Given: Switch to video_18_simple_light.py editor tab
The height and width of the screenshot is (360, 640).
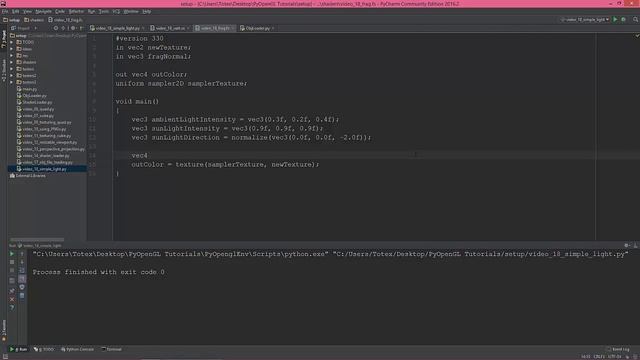Looking at the screenshot, I should (117, 28).
